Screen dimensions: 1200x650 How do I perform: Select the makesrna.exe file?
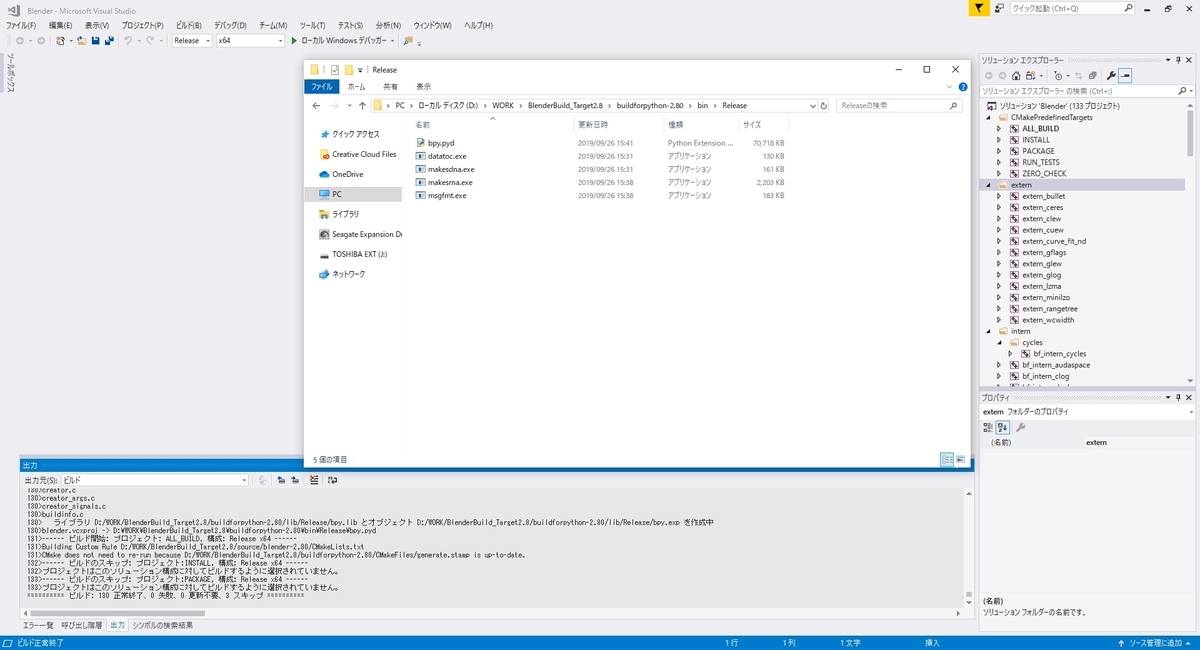(443, 182)
